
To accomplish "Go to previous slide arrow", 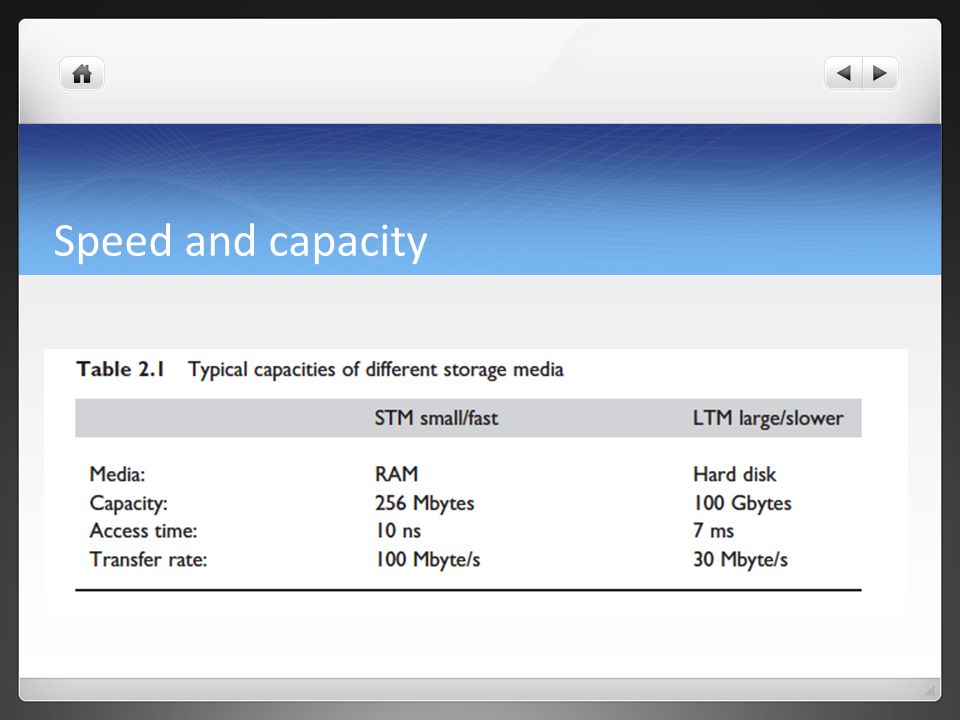I will click(x=844, y=73).
